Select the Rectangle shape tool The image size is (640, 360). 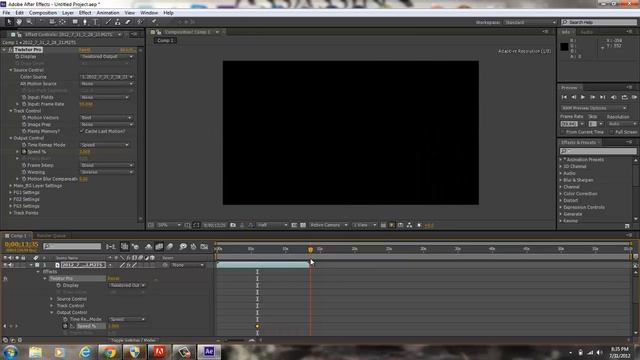[75, 22]
